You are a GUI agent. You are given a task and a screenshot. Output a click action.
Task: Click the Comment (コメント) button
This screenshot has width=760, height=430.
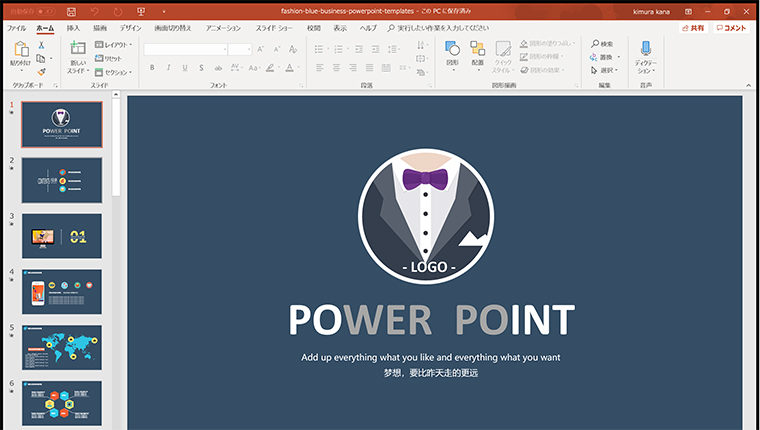tap(732, 28)
